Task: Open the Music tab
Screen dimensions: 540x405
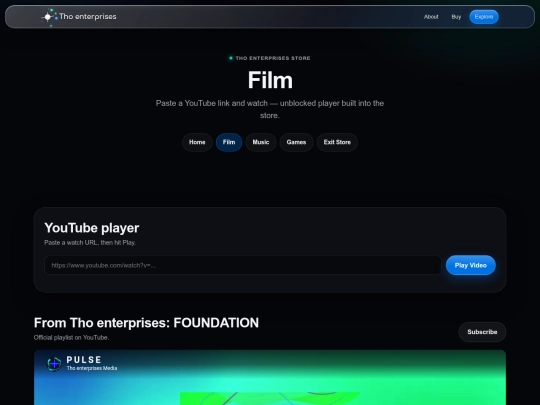Action: (261, 142)
